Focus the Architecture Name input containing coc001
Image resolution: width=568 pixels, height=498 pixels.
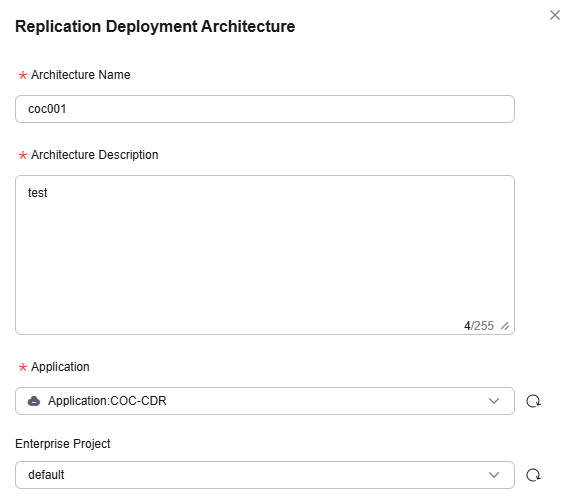(x=265, y=109)
